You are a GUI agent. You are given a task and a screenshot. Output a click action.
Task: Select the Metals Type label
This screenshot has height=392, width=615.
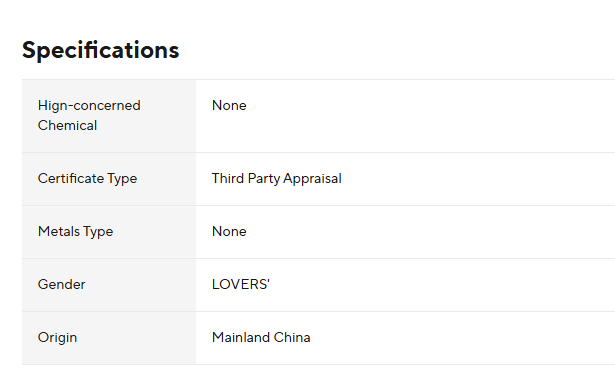75,232
